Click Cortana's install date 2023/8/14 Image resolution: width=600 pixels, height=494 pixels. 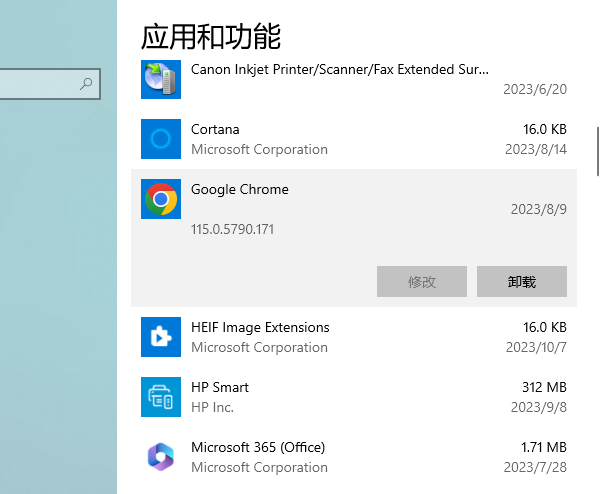[x=536, y=149]
